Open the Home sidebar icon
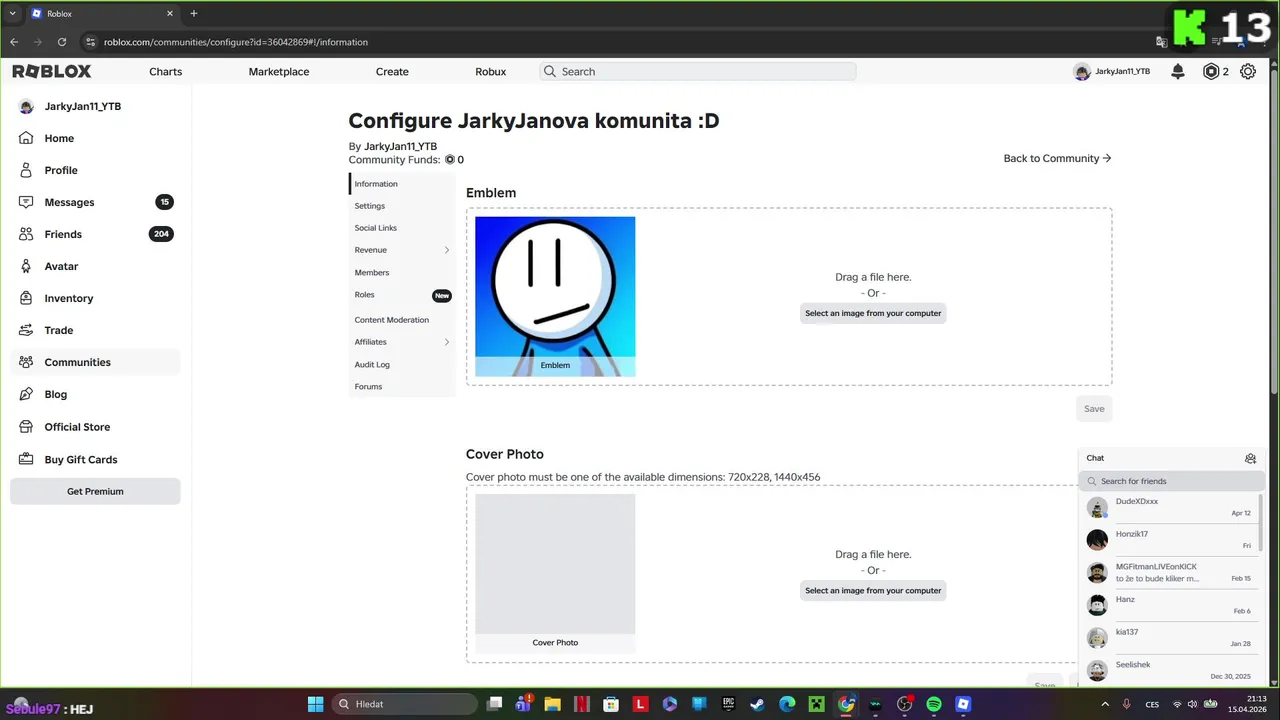Screen dimensions: 1280x720 26,138
